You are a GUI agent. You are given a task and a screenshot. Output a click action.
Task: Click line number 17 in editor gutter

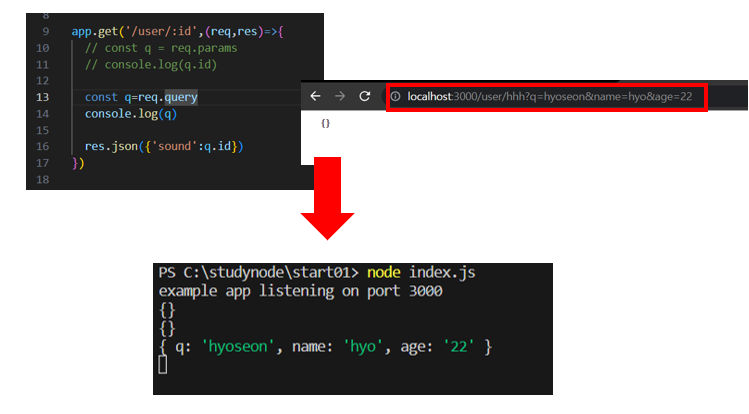pos(43,163)
